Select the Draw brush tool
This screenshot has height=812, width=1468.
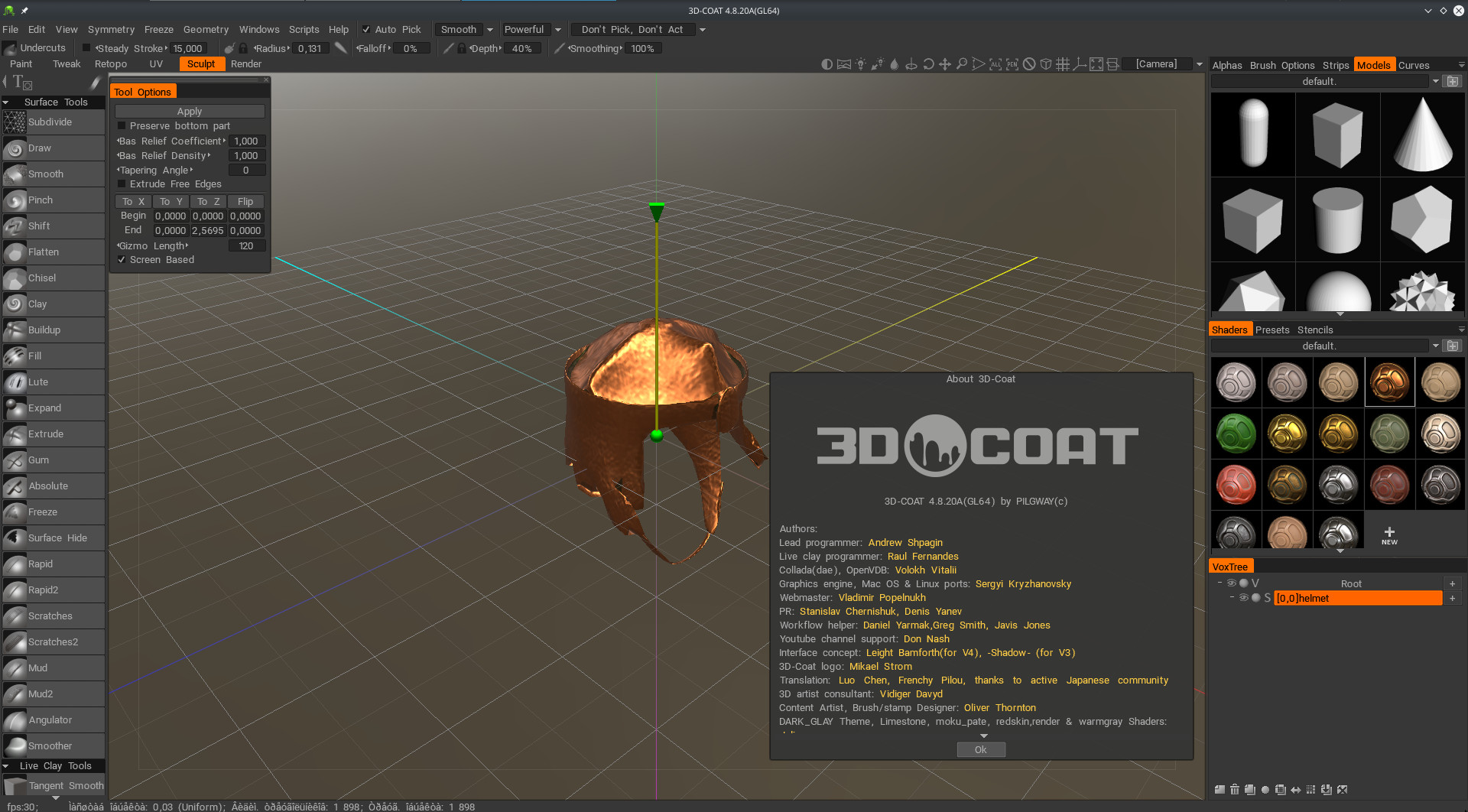[x=54, y=148]
